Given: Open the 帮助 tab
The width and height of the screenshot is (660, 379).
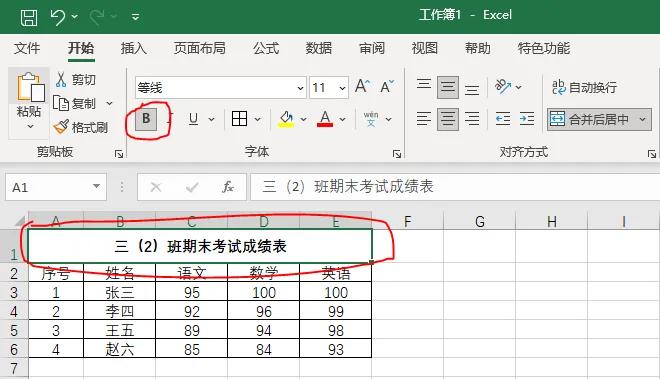Looking at the screenshot, I should (x=478, y=48).
